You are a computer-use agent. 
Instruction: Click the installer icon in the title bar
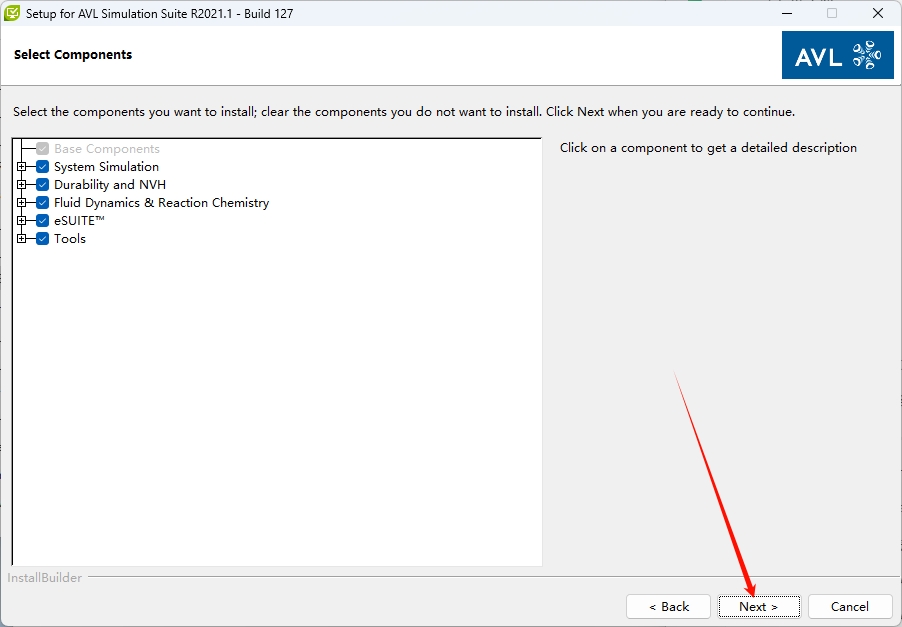13,14
